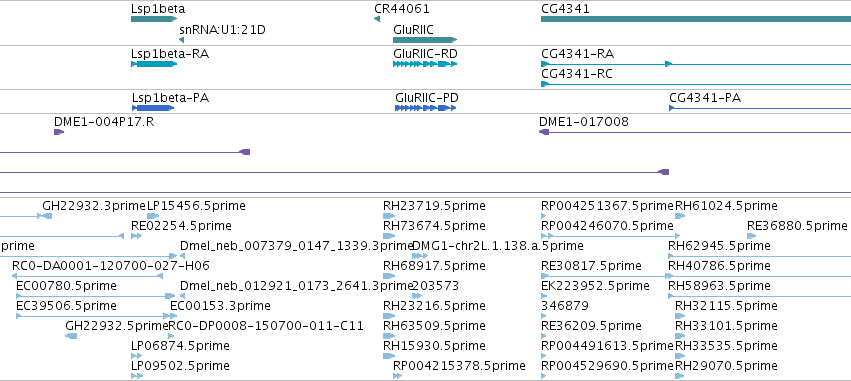Select the DME1-004P17.R purple marker

point(59,132)
